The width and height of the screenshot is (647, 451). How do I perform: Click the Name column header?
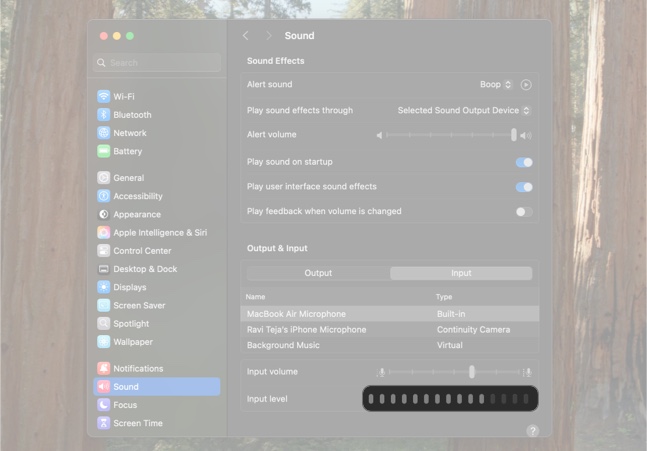[255, 297]
